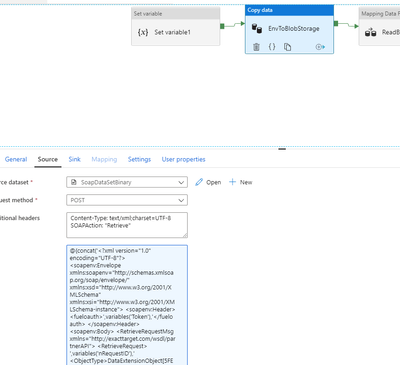Viewport: 400px width, 365px height.
Task: View code braces icon on EnvToBlobStorage
Action: (272, 47)
